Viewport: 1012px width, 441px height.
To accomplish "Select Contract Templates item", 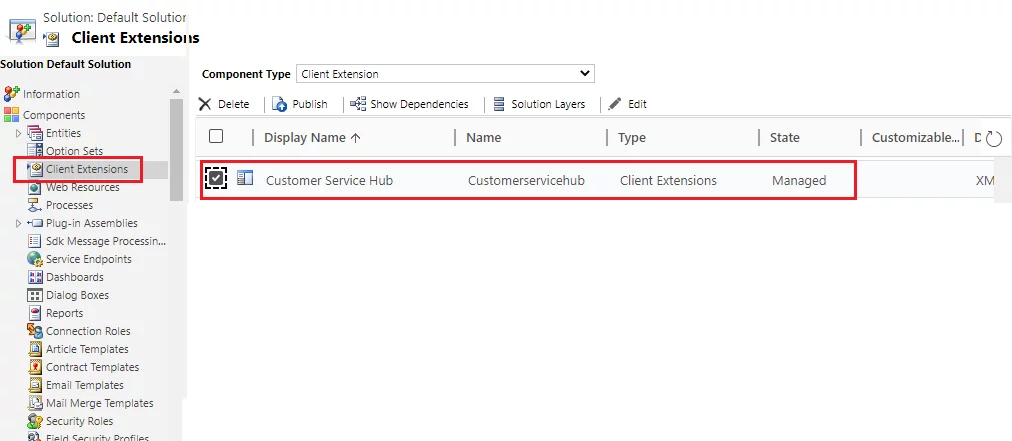I will pos(92,368).
